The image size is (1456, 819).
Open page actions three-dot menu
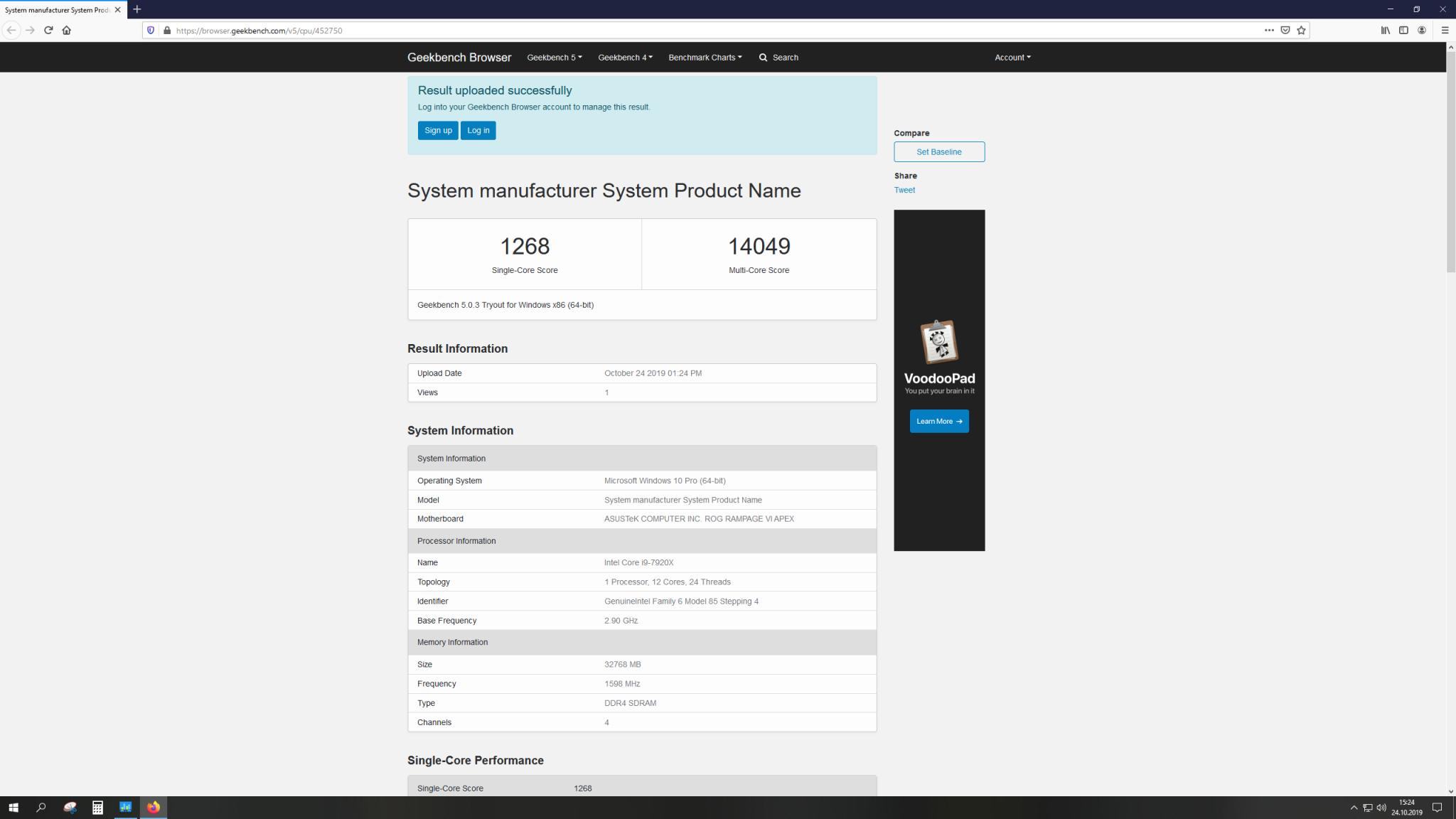[1269, 30]
